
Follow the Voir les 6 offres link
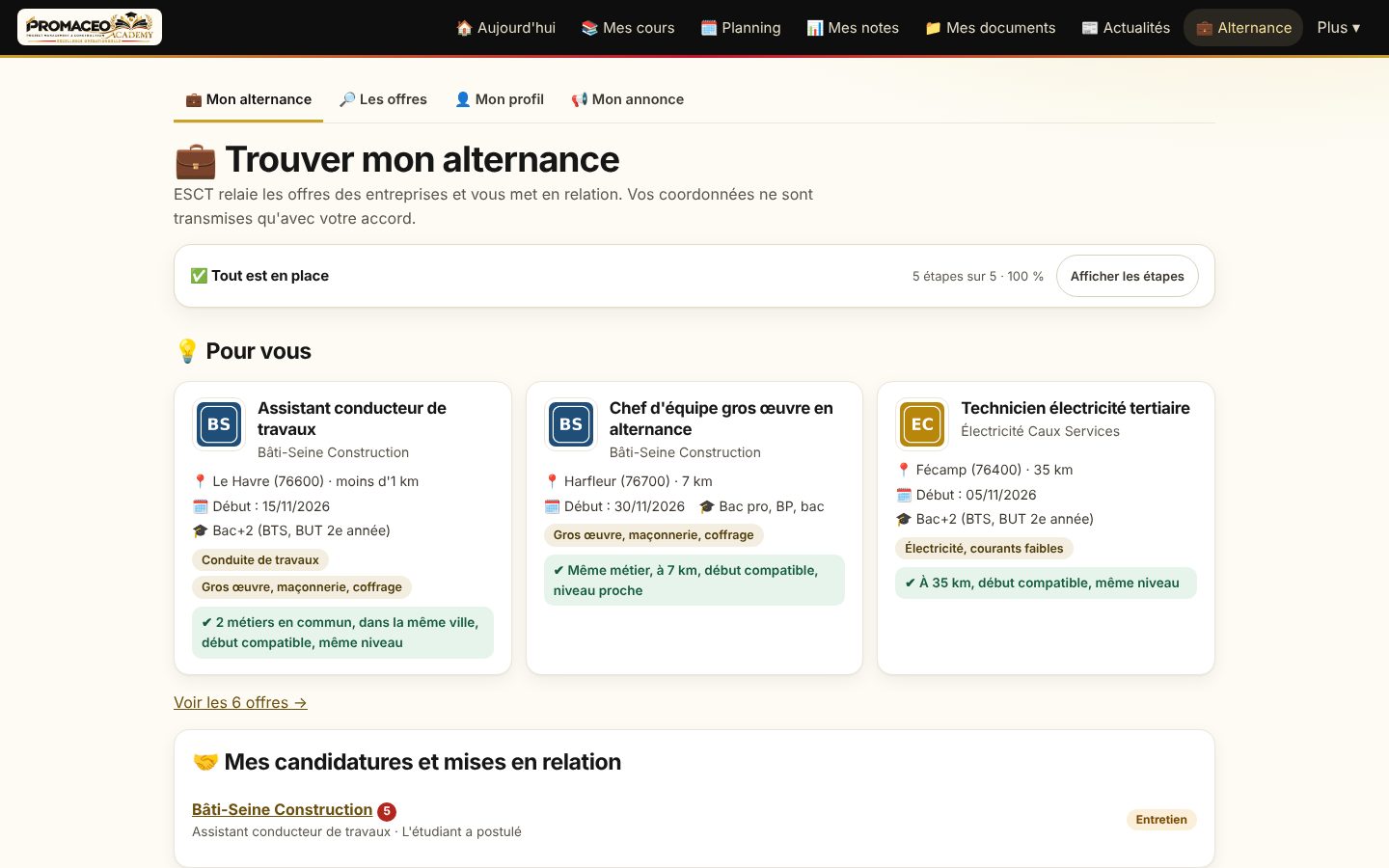pos(240,702)
